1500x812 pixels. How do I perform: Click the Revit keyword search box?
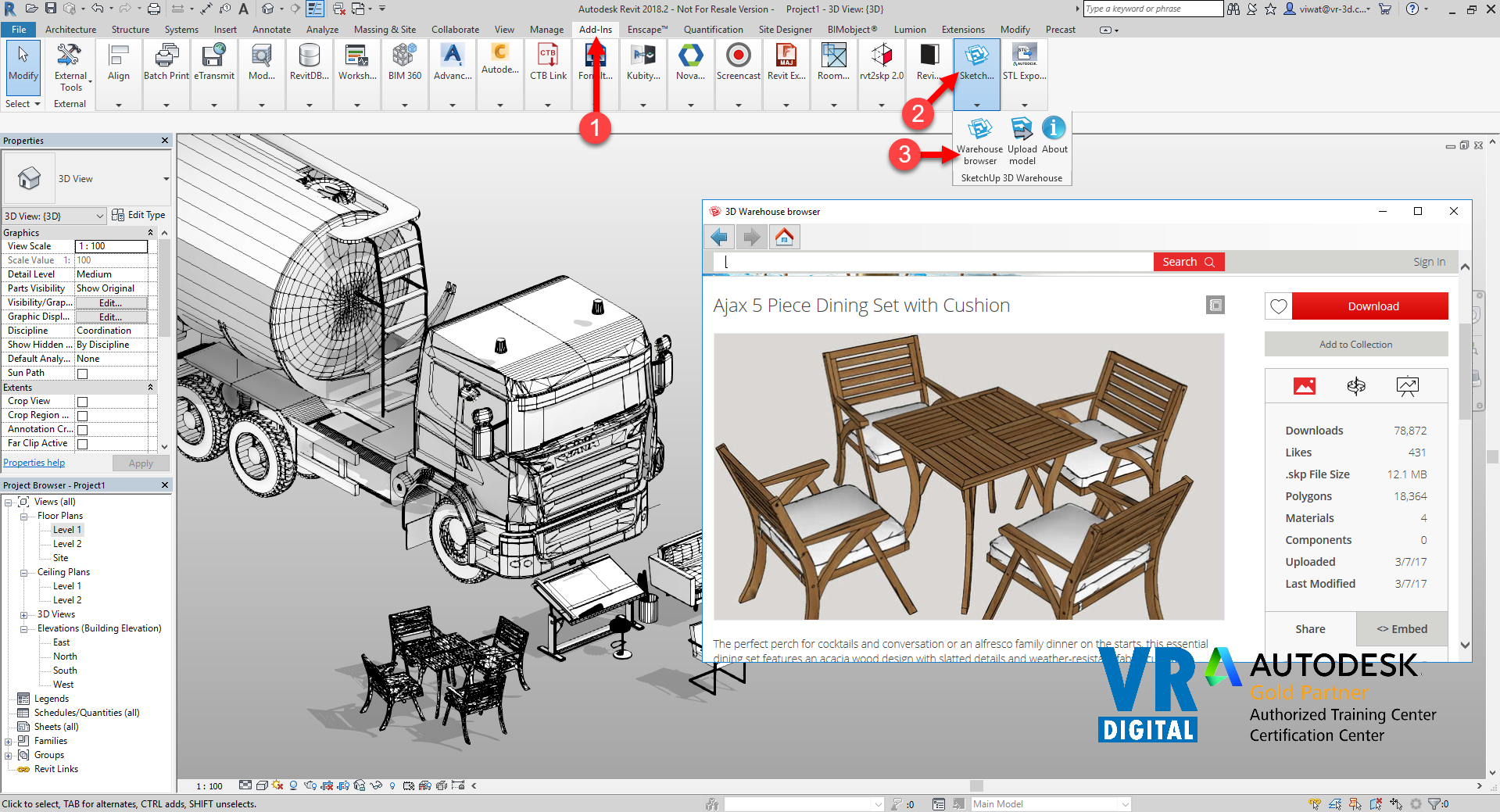1153,9
